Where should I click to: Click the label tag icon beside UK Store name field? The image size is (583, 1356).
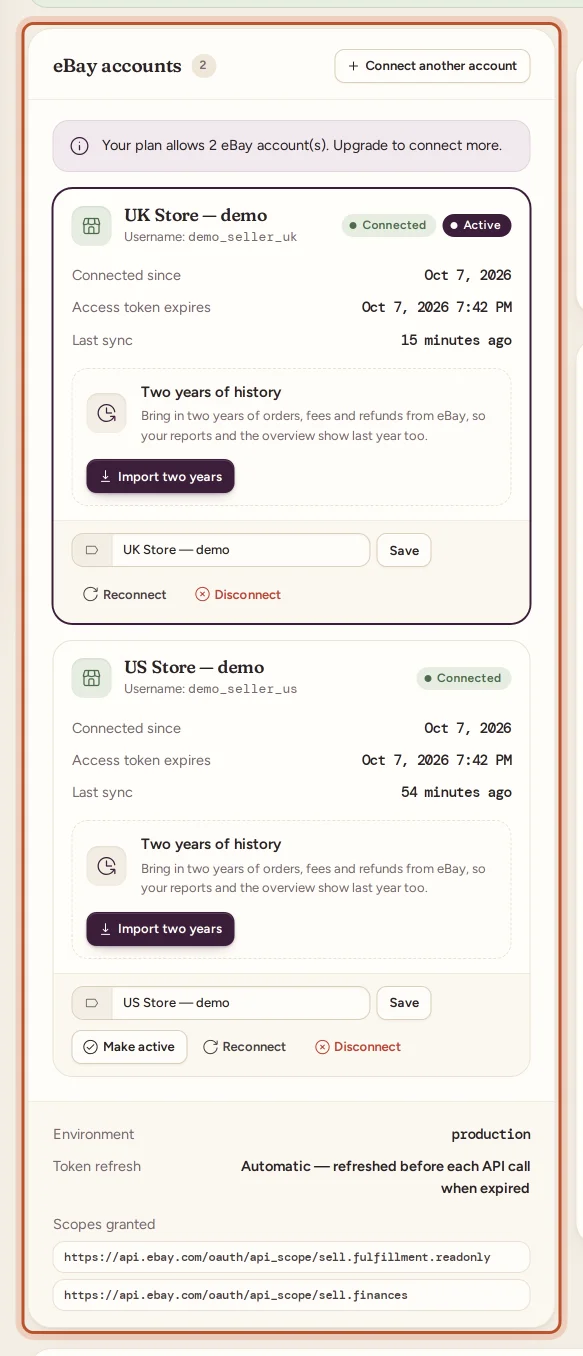(x=92, y=550)
